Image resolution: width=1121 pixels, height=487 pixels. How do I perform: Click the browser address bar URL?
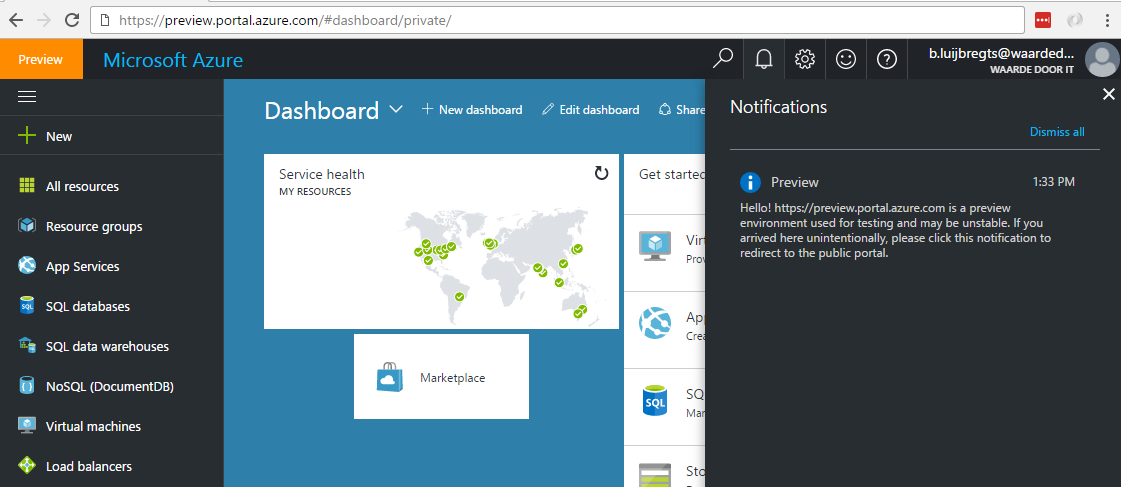click(x=285, y=21)
